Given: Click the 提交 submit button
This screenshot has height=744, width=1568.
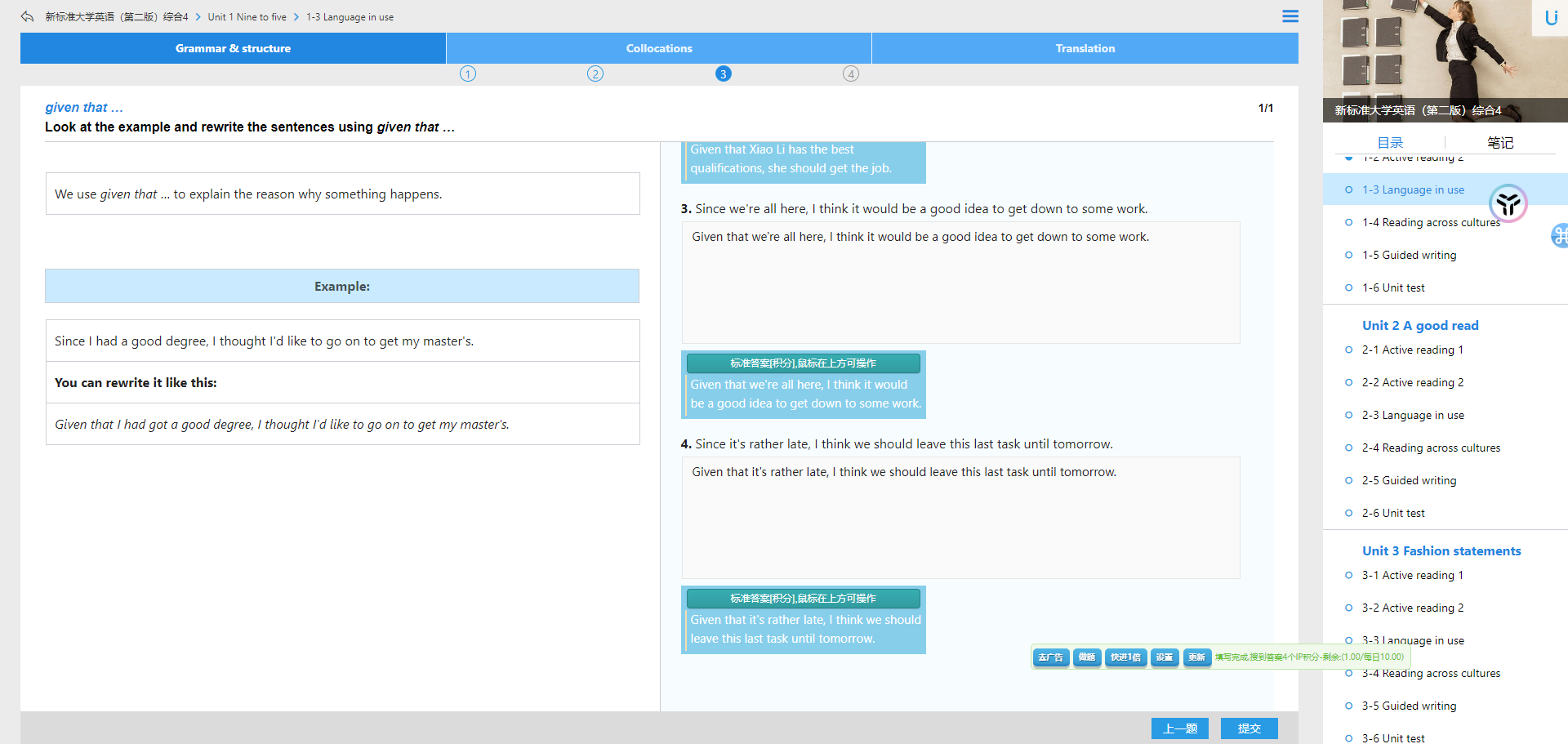Looking at the screenshot, I should tap(1249, 728).
